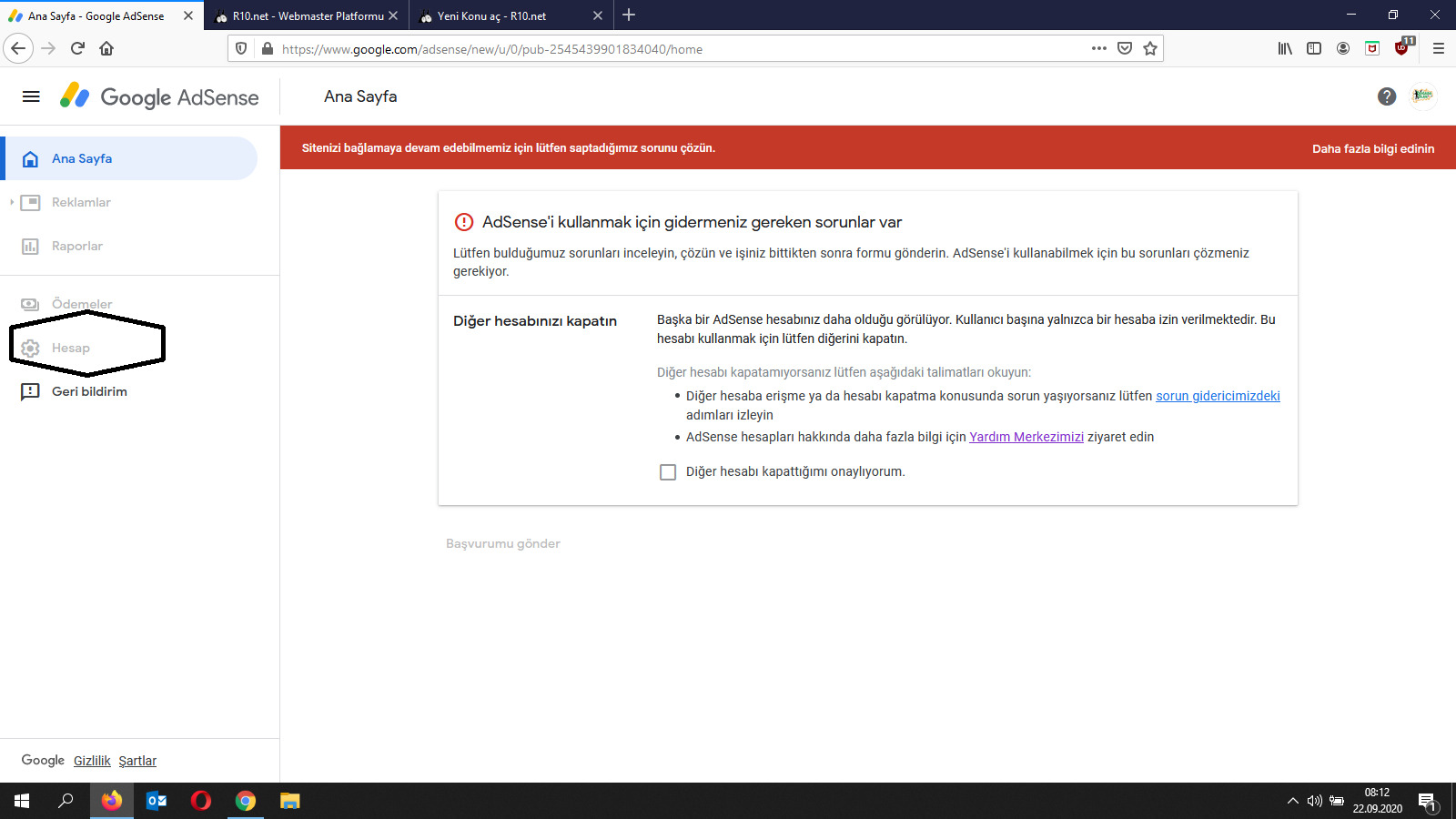Screen dimensions: 1456x819
Task: Click the green extension toolbar icon
Action: point(1372,48)
